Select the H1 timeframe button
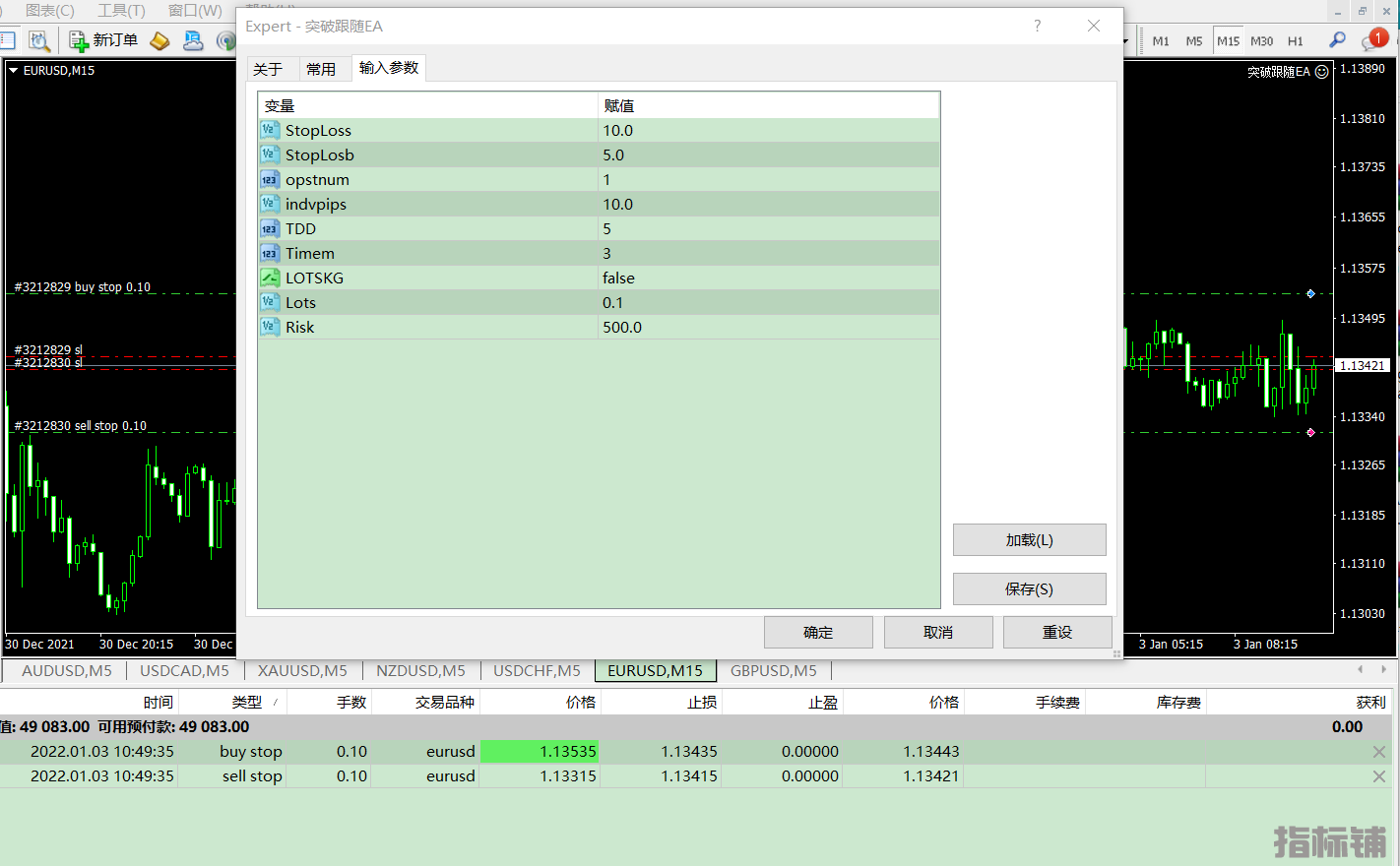 [1295, 41]
